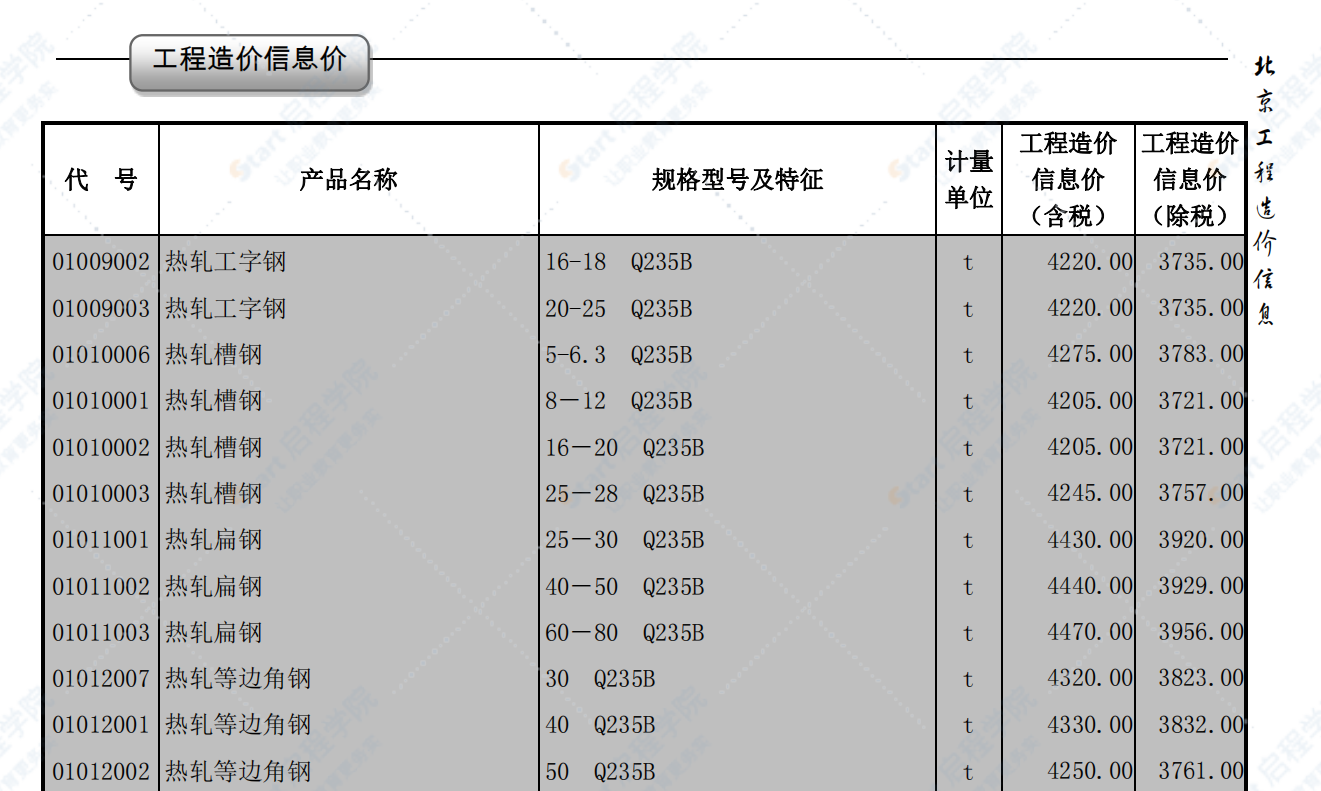This screenshot has height=791, width=1321.
Task: Click price 4220.00 in row 01009003
Action: (x=1090, y=309)
